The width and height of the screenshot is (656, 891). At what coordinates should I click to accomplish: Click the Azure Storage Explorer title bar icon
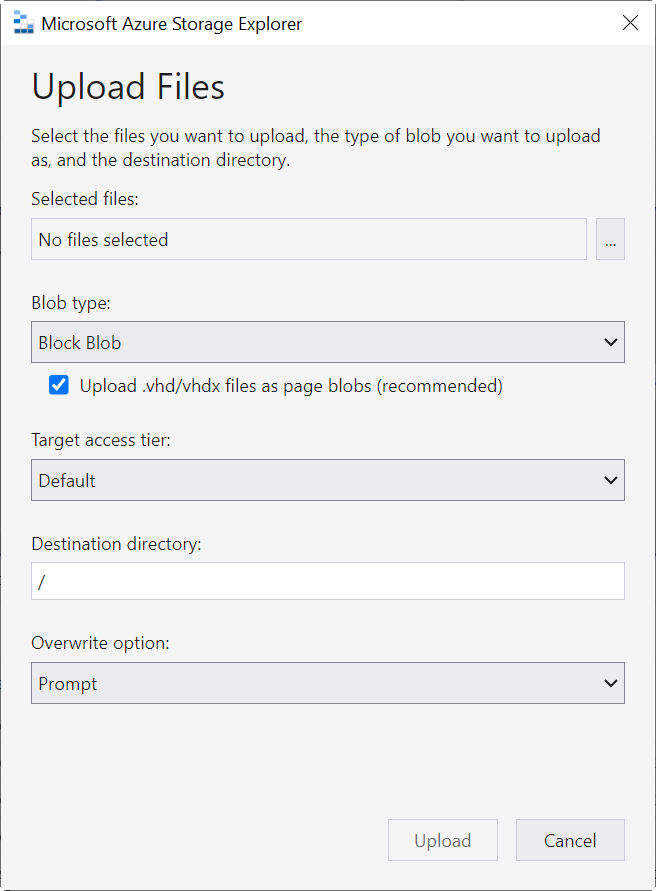click(24, 23)
